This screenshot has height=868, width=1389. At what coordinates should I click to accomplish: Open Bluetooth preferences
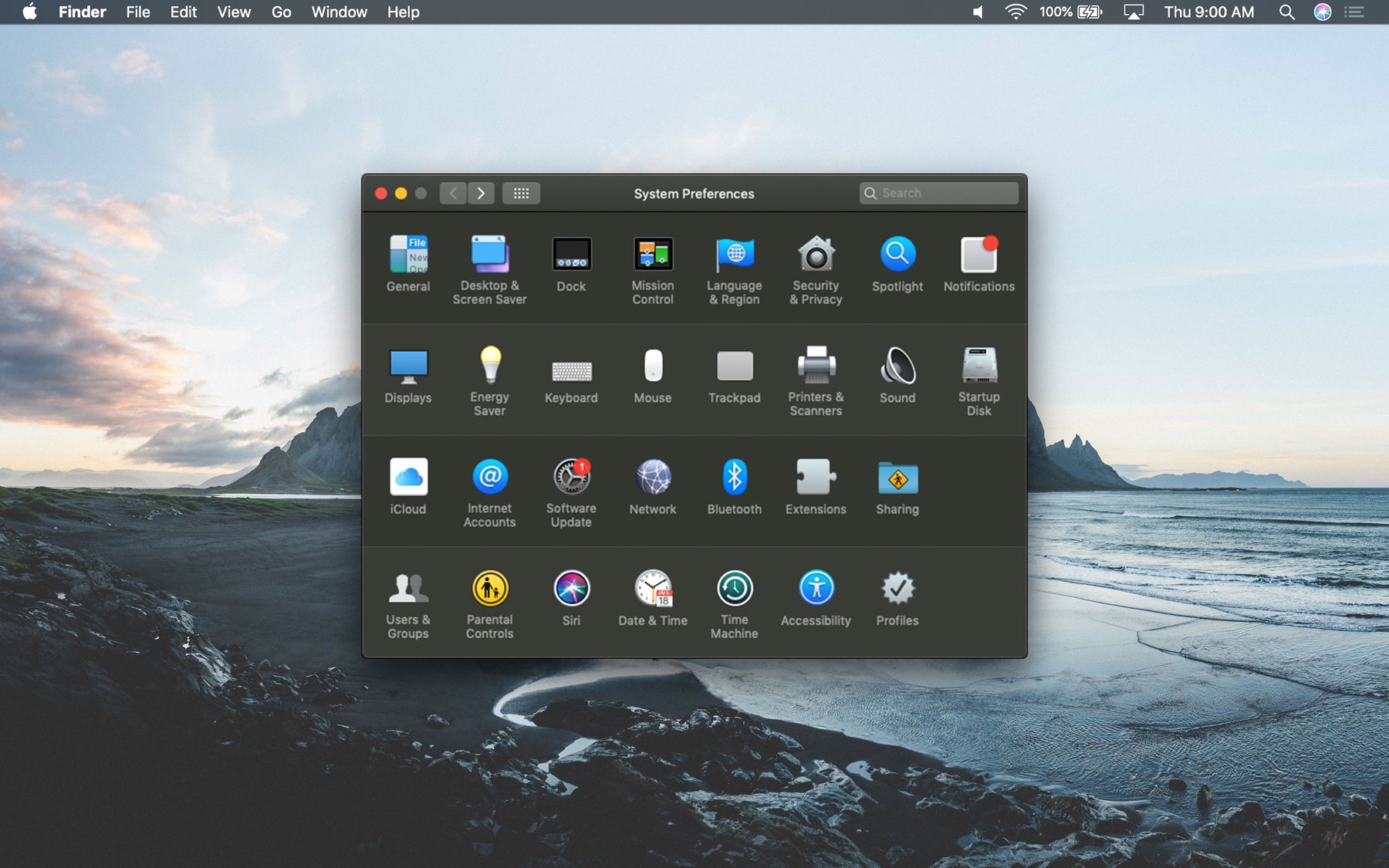coord(734,478)
